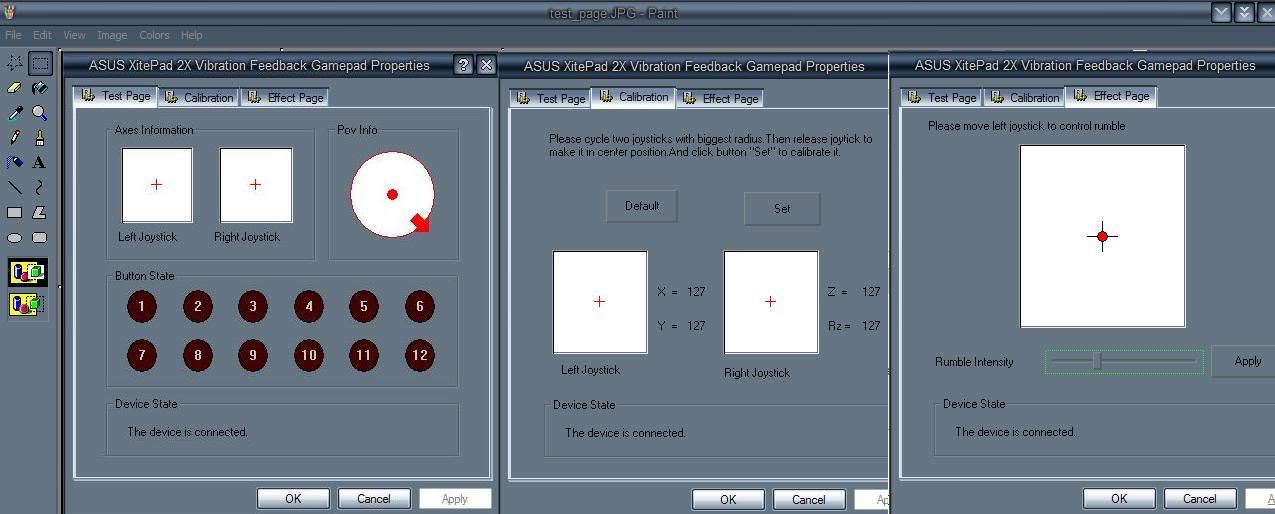Select the Brush tool
The width and height of the screenshot is (1275, 514).
tap(40, 137)
